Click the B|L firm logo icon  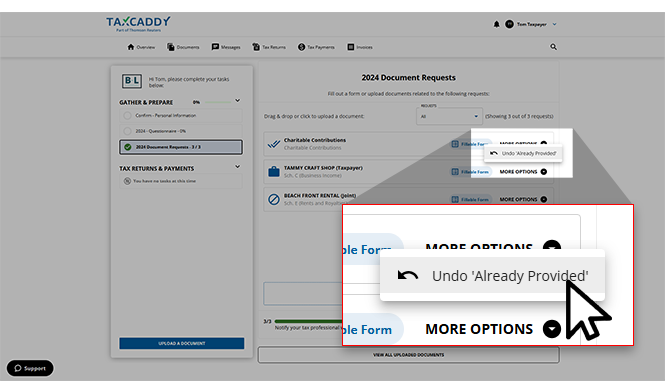(x=132, y=81)
